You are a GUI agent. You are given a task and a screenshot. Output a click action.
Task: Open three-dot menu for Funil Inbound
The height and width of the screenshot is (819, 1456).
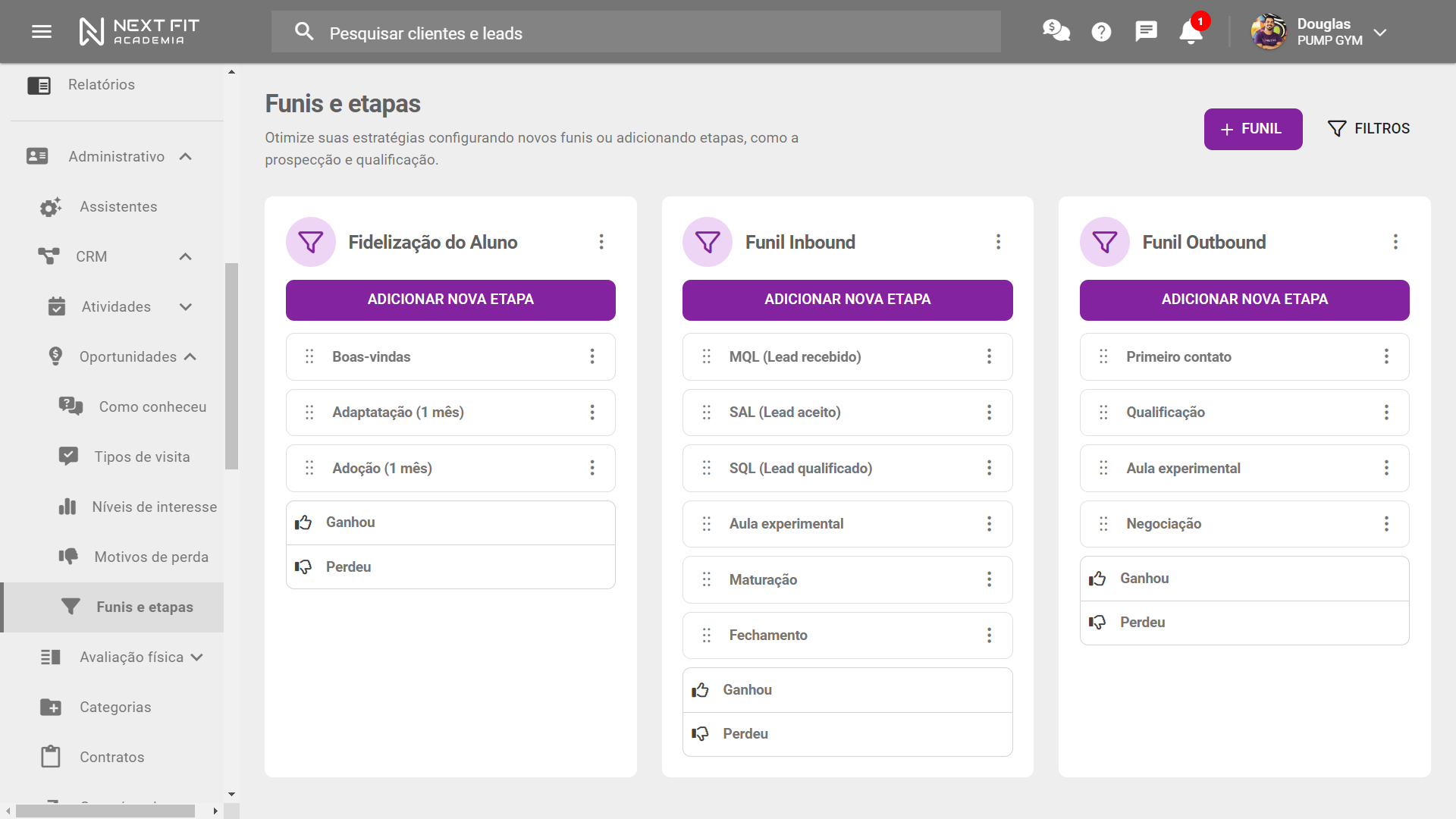(x=998, y=242)
